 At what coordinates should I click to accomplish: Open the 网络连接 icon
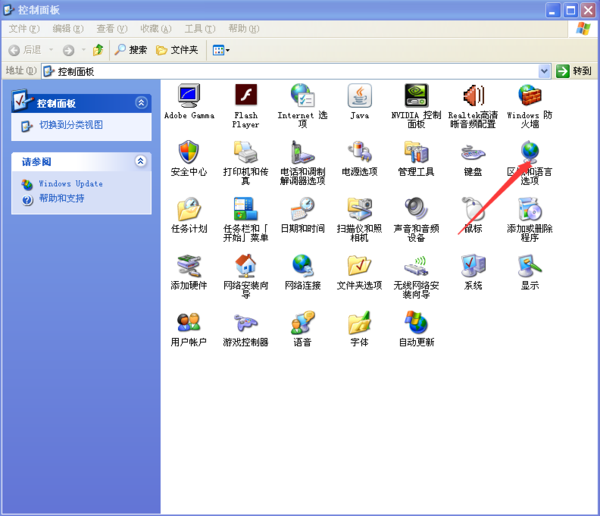(x=302, y=266)
